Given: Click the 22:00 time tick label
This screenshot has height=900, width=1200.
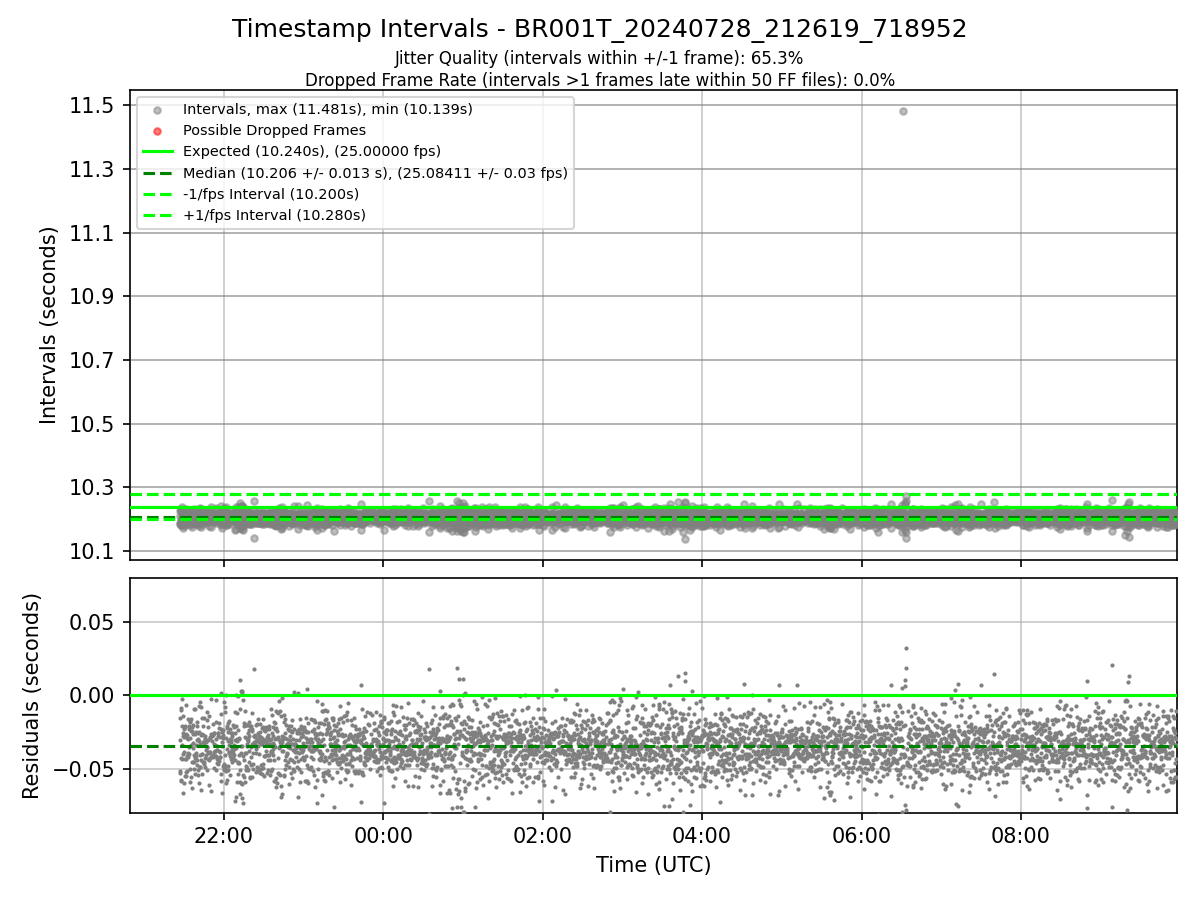Looking at the screenshot, I should tap(224, 836).
